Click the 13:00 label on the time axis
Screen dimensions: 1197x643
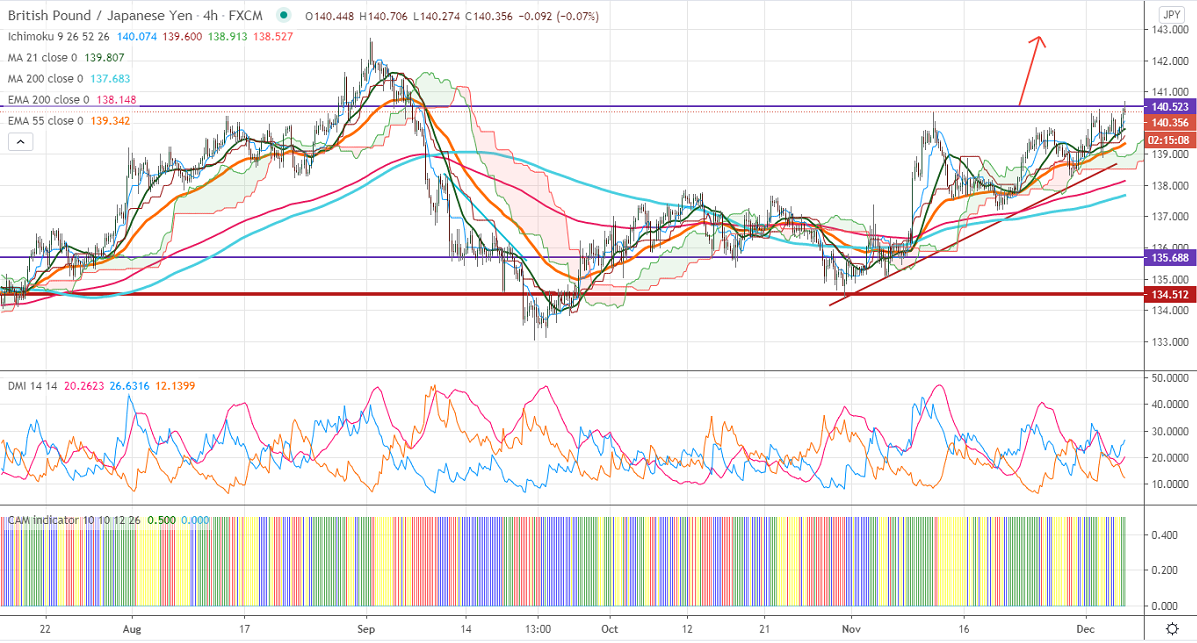[x=538, y=629]
